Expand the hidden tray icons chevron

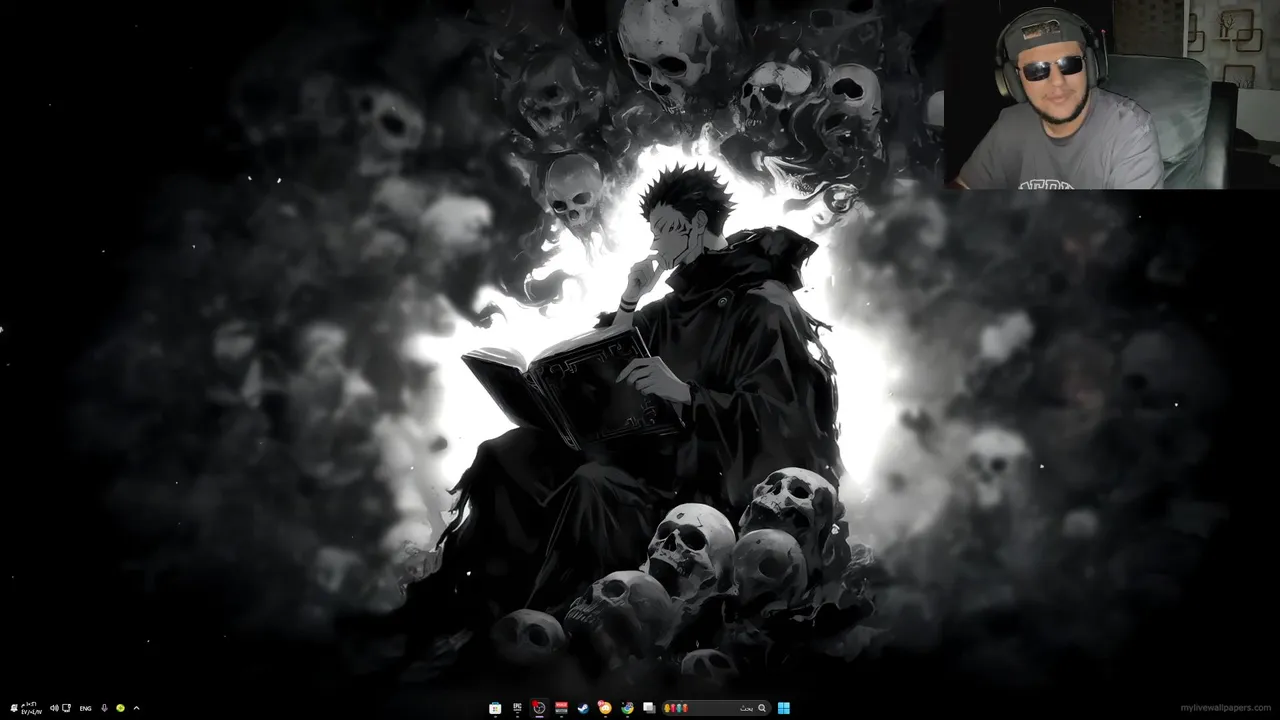click(136, 708)
